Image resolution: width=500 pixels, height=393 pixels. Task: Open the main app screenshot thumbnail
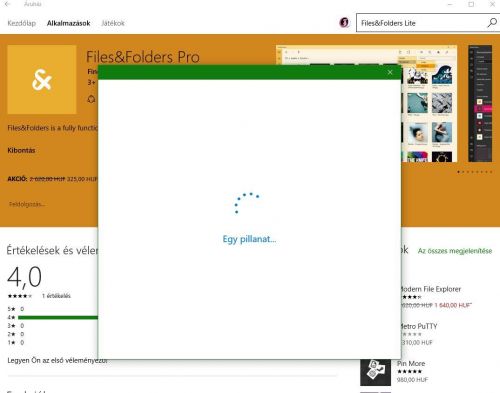pos(367,104)
